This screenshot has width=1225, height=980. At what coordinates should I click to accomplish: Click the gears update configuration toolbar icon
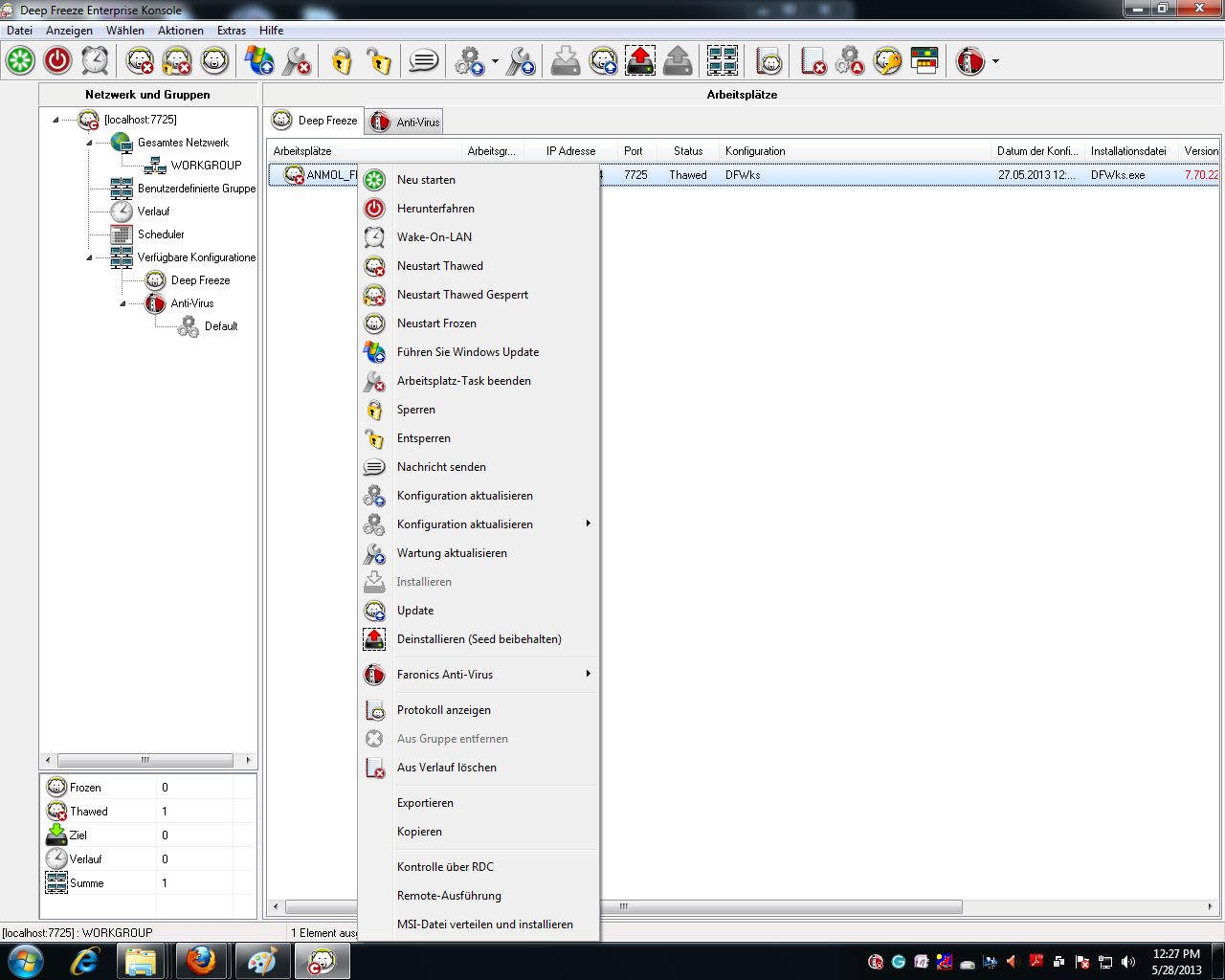tap(469, 61)
